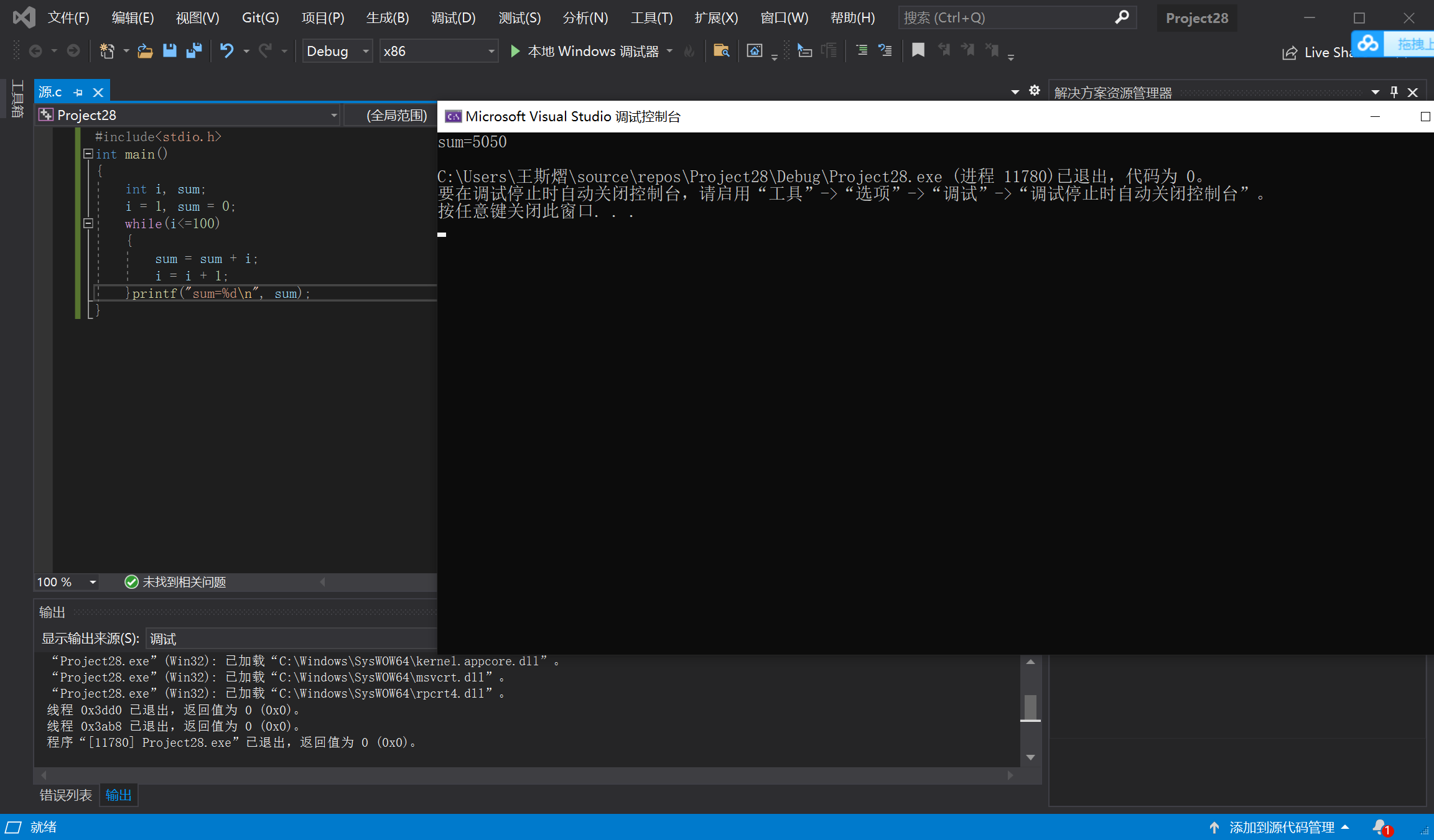Collapse the main function code block

pyautogui.click(x=88, y=154)
